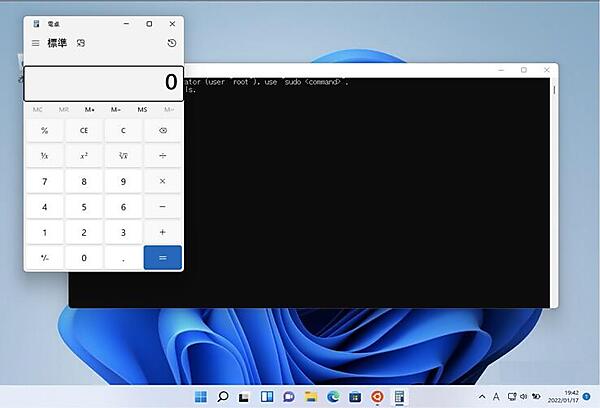Click the minus operator button

(163, 207)
